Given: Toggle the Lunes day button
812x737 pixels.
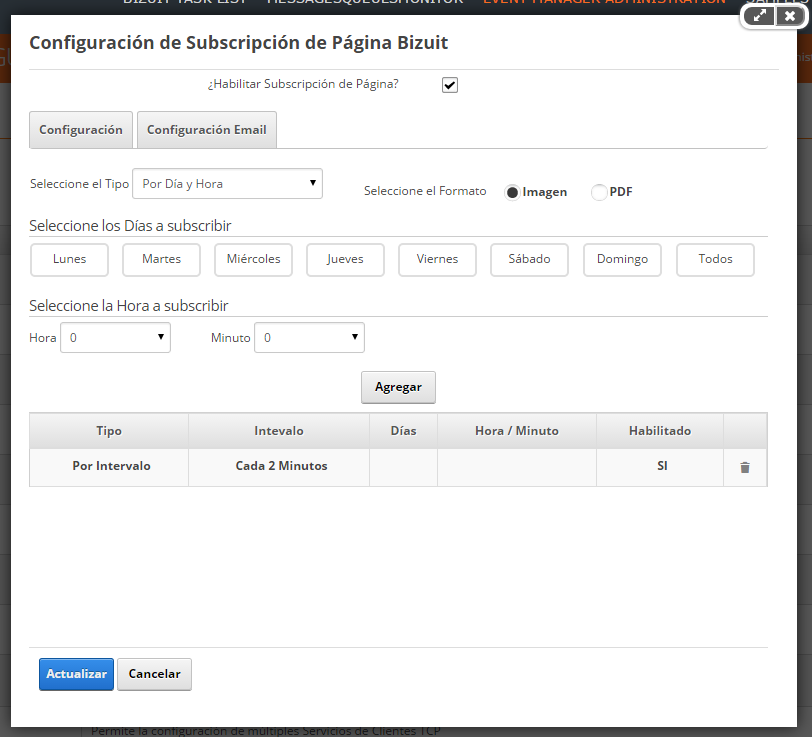Looking at the screenshot, I should (x=69, y=259).
